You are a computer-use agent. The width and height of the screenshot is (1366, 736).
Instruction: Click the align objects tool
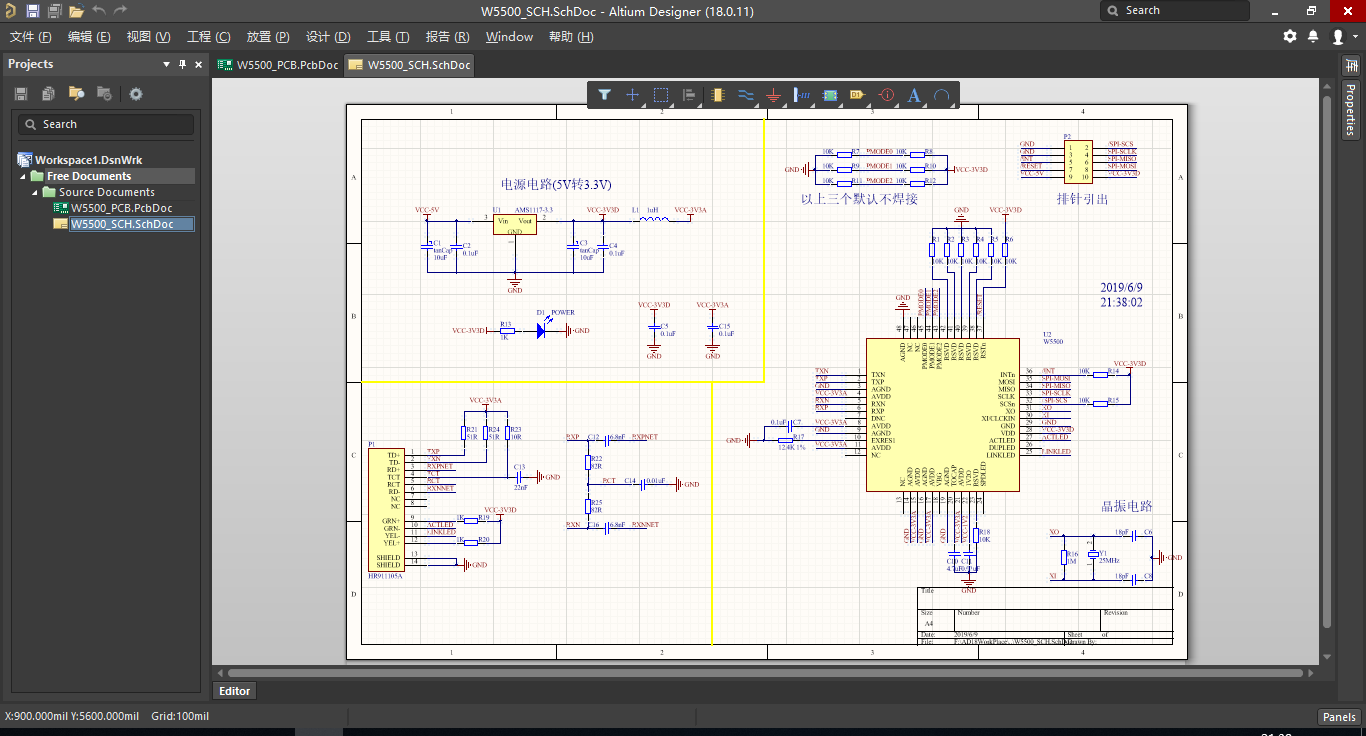coord(689,95)
